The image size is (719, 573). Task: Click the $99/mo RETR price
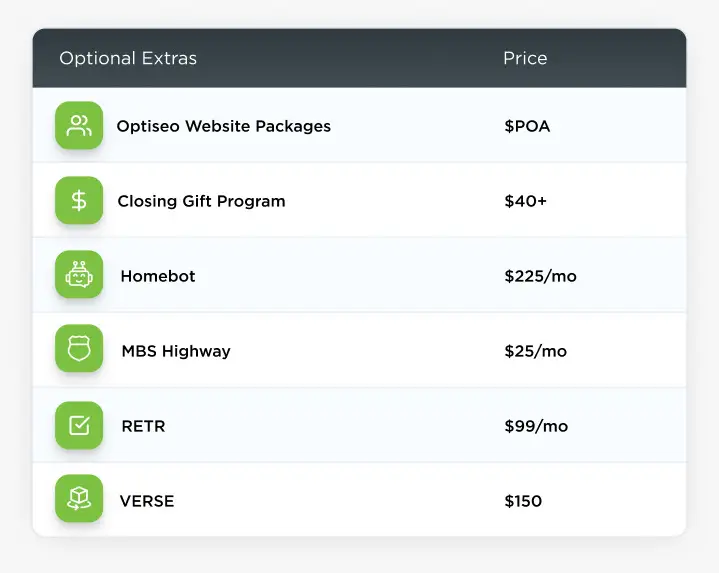pos(536,426)
